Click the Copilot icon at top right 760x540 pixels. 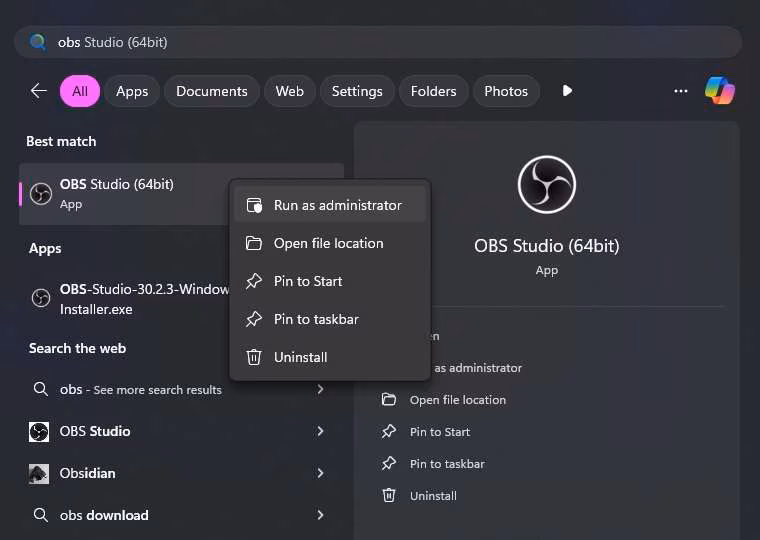point(719,90)
